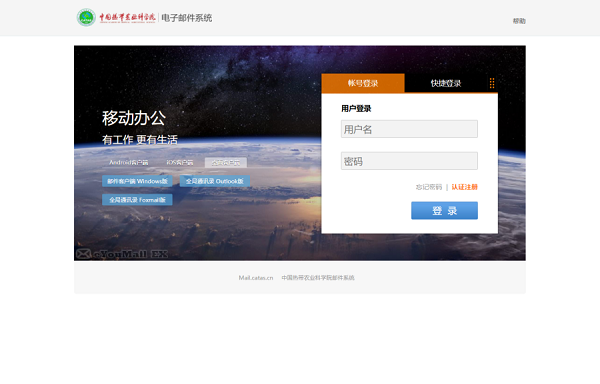Download 邮件客户端 Windows版
600x384 pixels.
point(137,181)
